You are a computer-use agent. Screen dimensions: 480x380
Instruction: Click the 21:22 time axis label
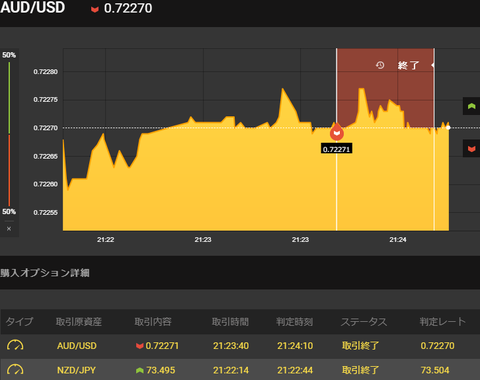pyautogui.click(x=105, y=240)
